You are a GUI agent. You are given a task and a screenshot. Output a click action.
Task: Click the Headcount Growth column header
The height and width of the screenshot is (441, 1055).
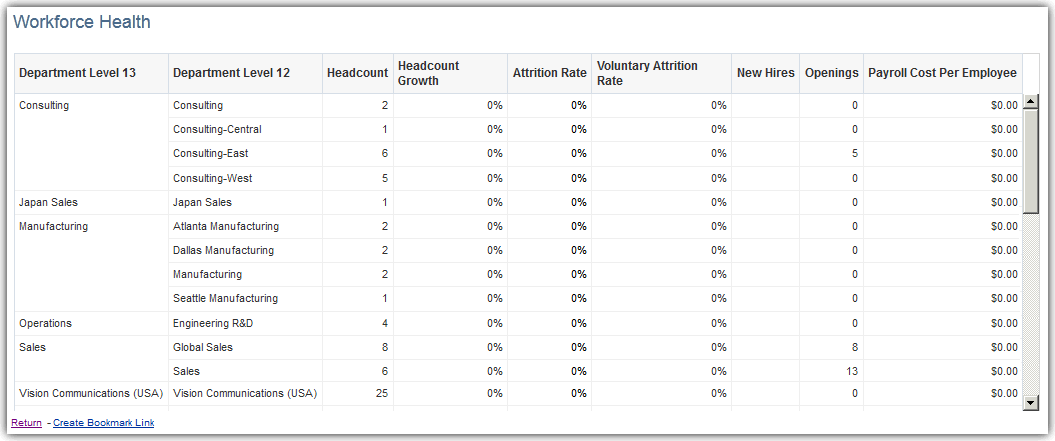450,73
